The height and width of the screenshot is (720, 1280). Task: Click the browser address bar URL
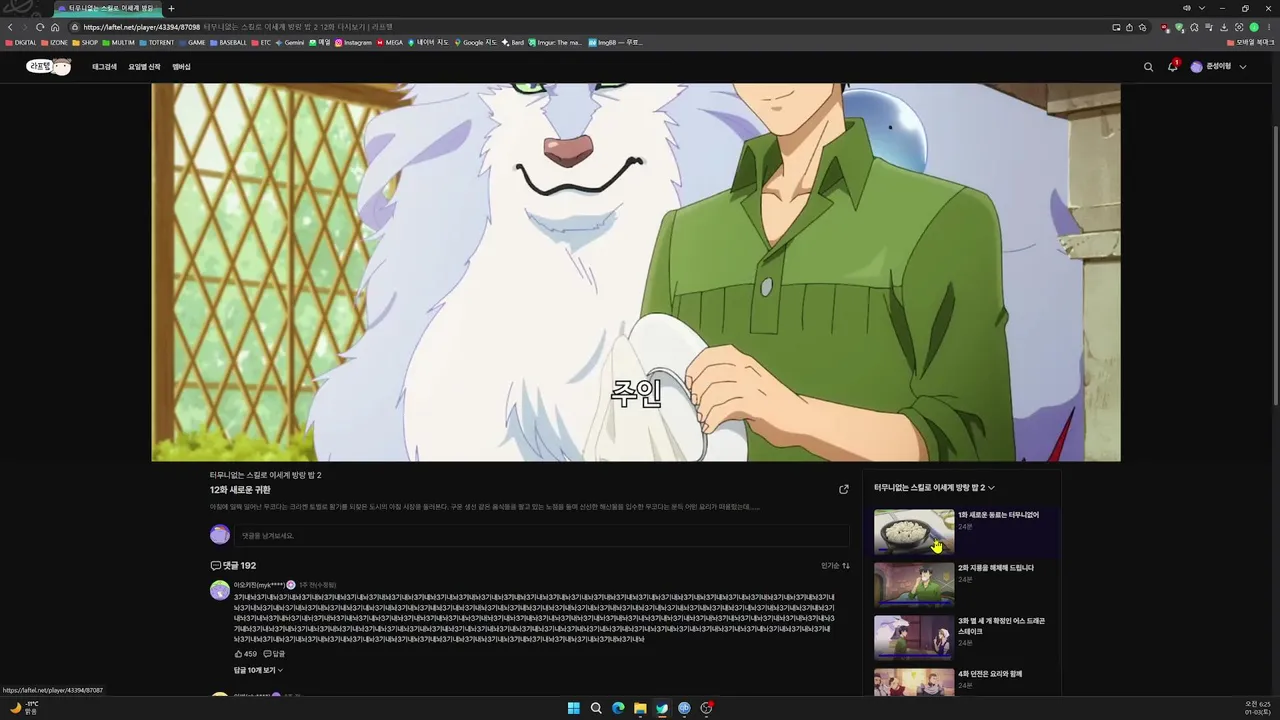[142, 27]
